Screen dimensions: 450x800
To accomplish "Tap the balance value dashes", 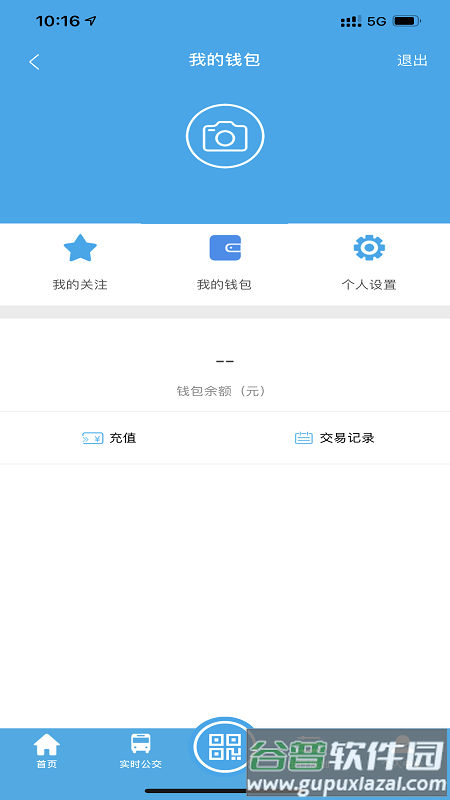I will [225, 362].
